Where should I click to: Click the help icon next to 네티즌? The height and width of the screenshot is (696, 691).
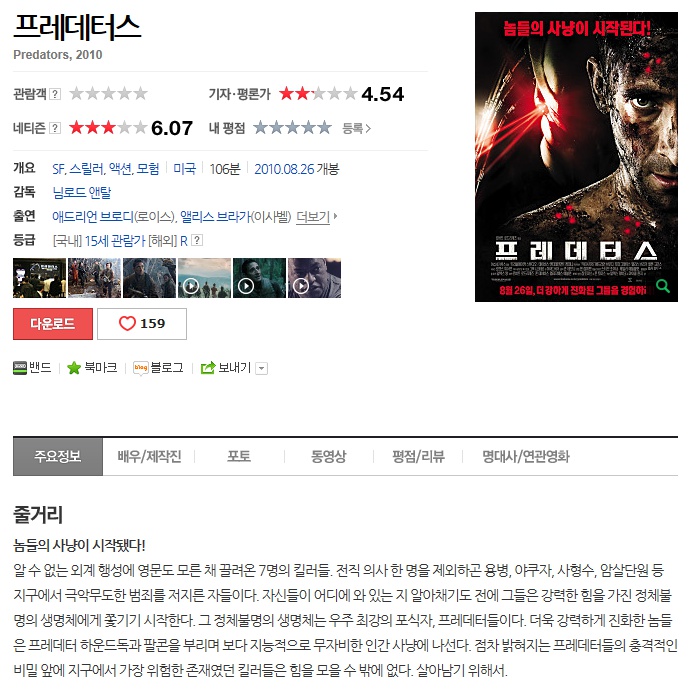[55, 128]
